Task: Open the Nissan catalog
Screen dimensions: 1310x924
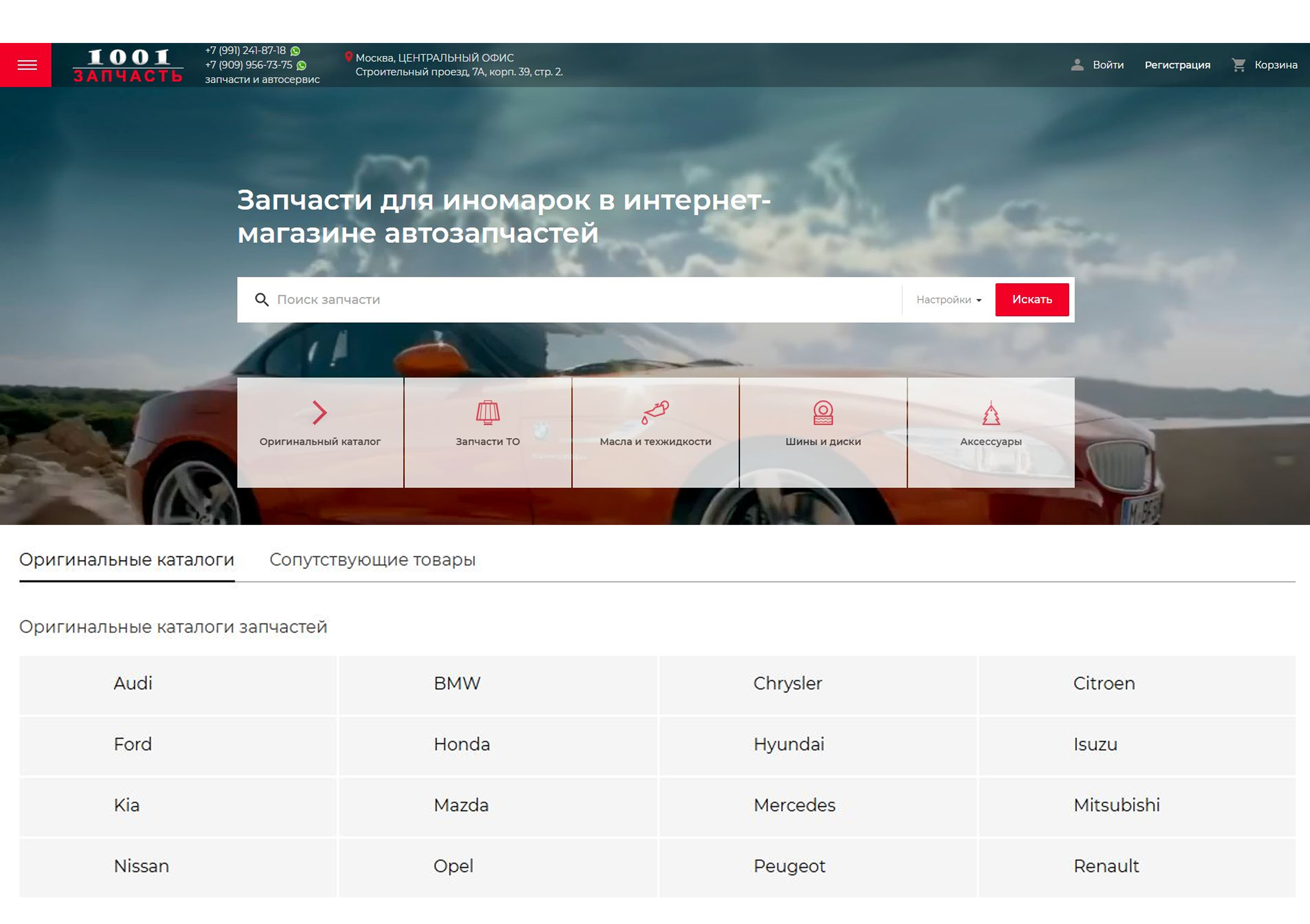Action: pos(178,867)
